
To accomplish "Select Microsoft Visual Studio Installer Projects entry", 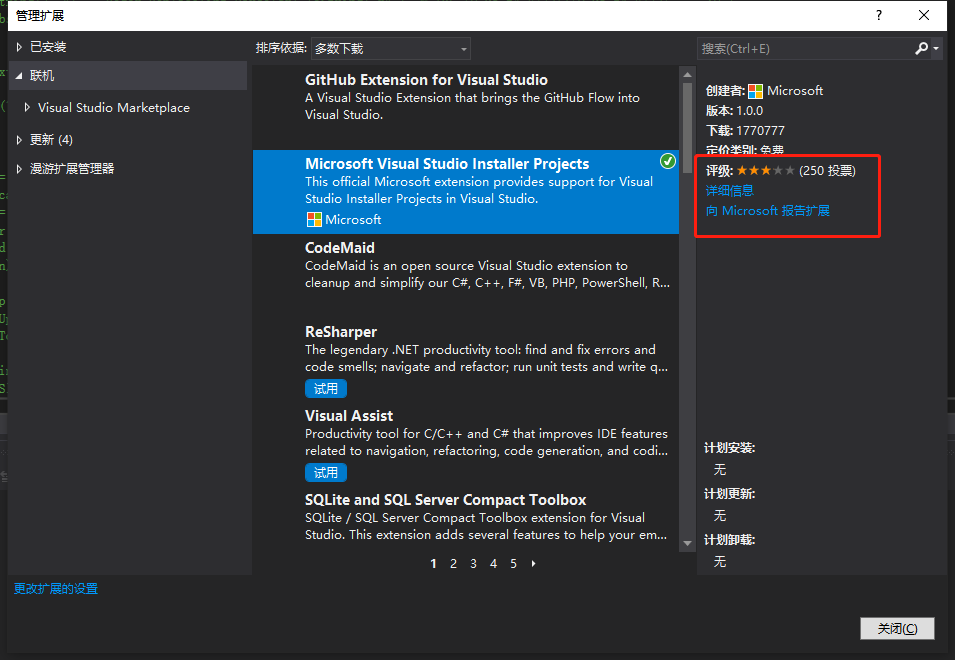I will coord(466,192).
